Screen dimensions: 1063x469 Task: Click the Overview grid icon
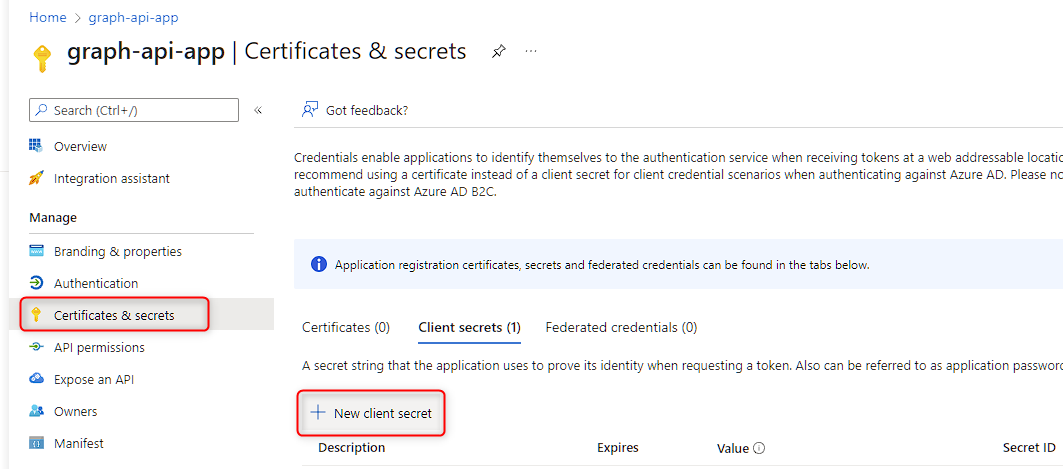coord(36,146)
